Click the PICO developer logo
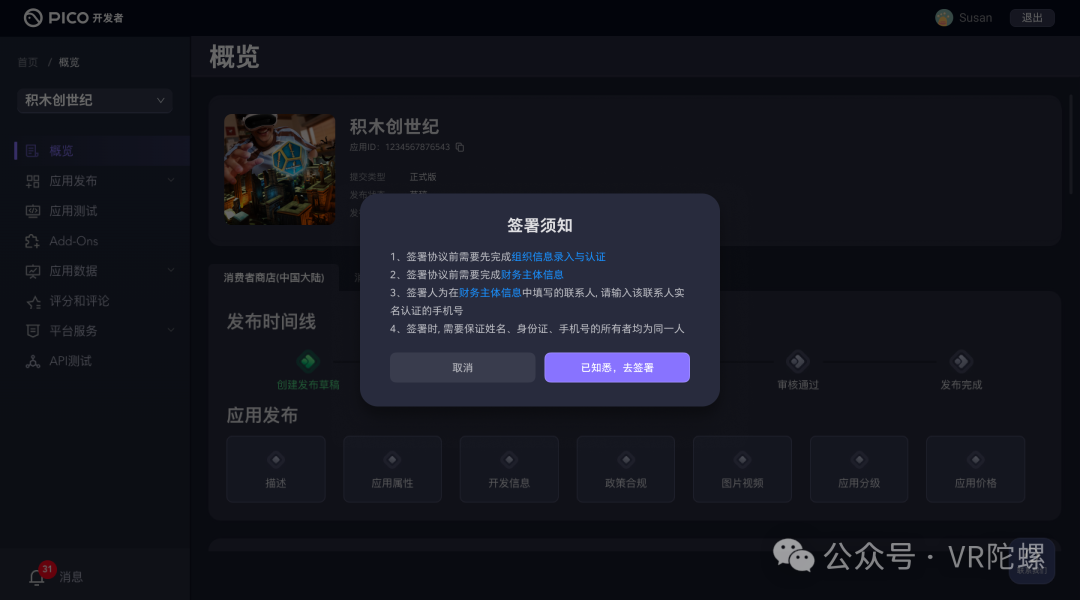The width and height of the screenshot is (1080, 600). [73, 18]
